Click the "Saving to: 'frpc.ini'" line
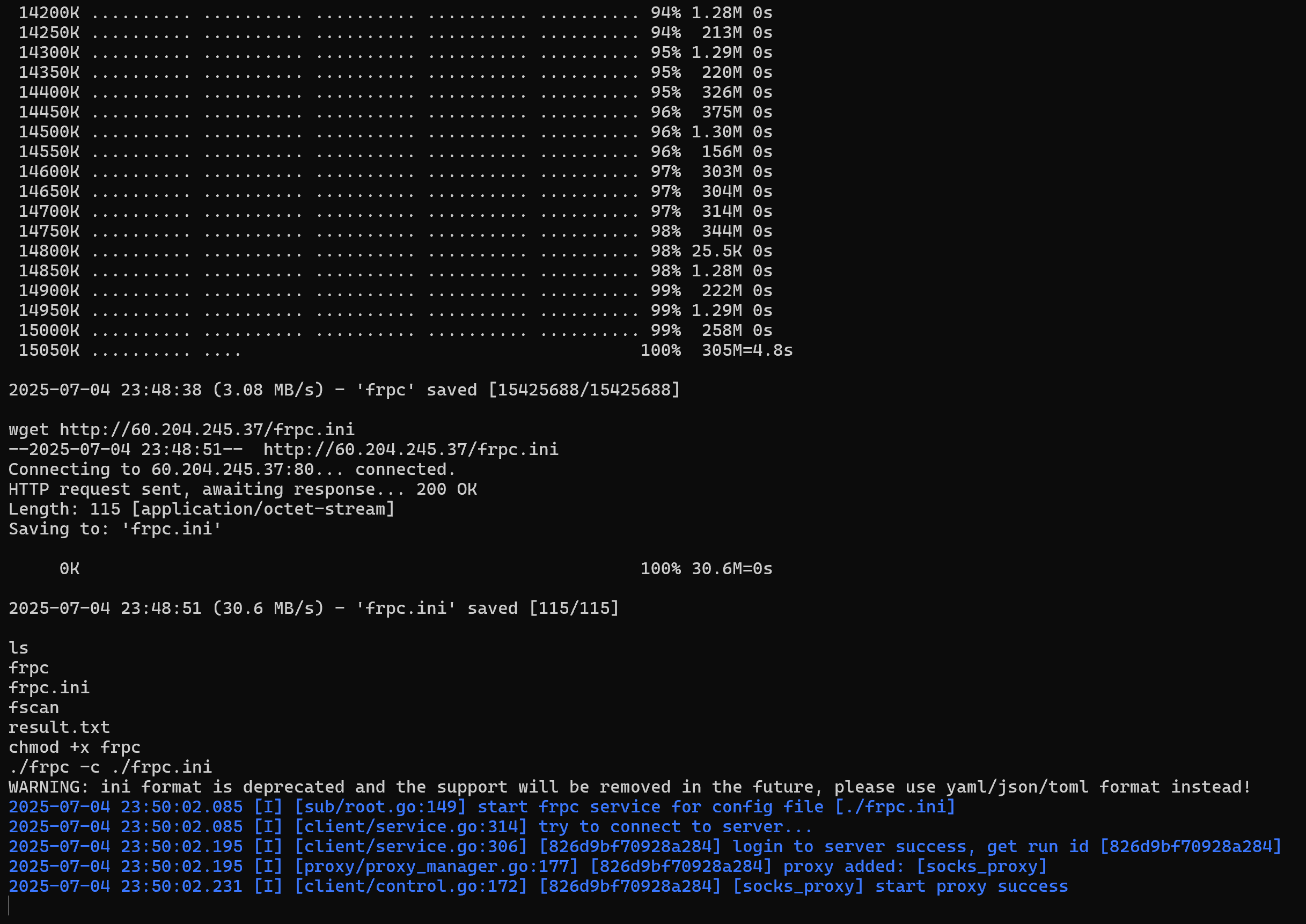 115,529
